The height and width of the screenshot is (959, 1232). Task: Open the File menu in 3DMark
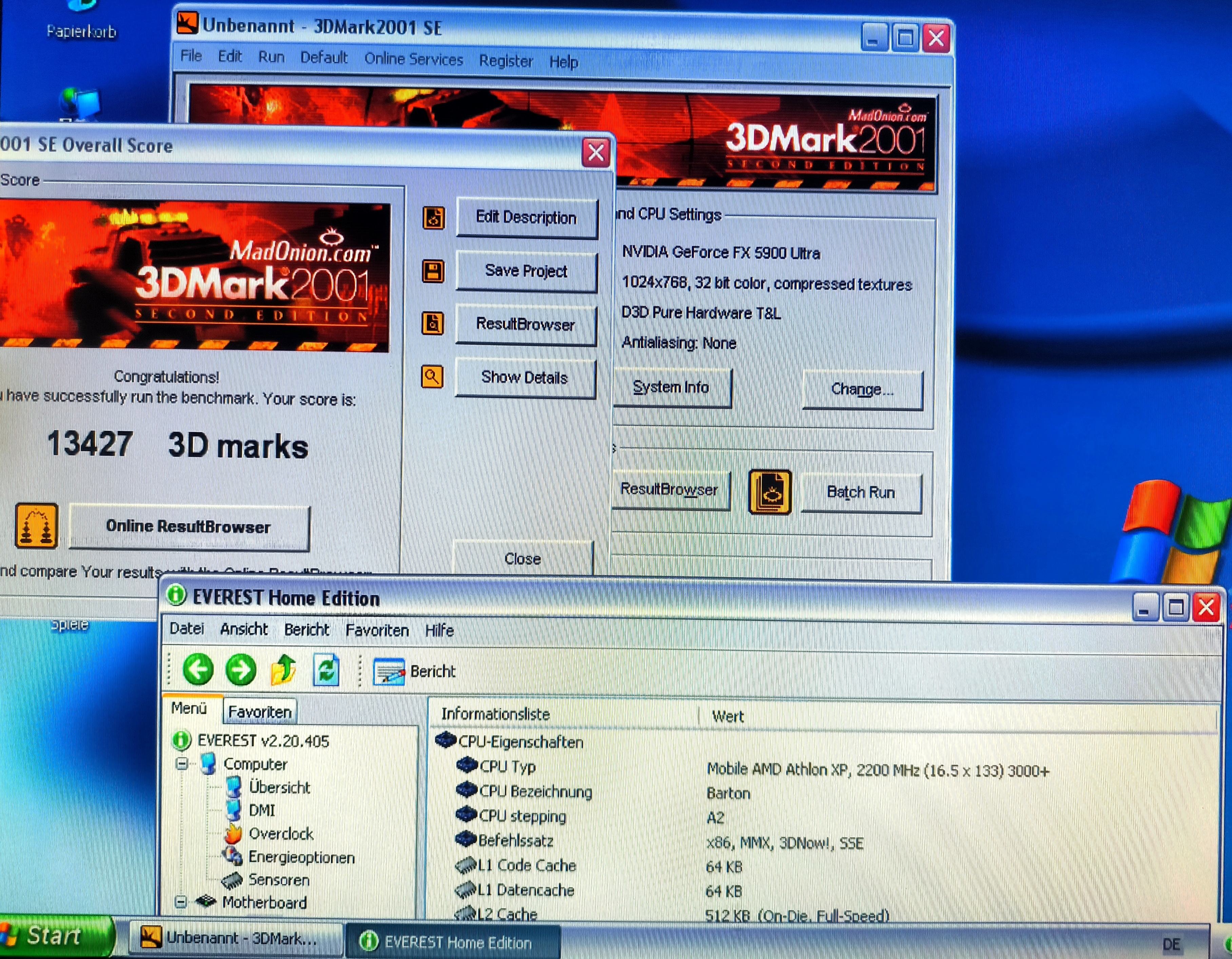[x=191, y=56]
